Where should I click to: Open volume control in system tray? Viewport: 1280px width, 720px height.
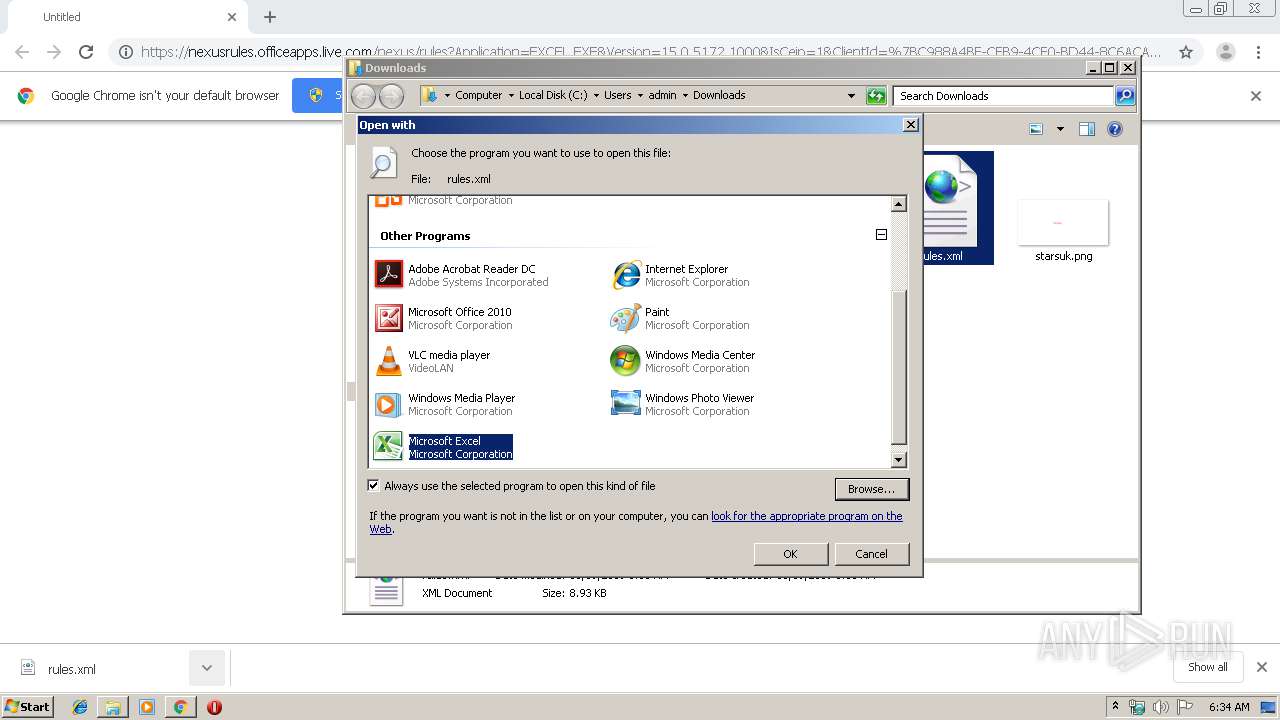point(1160,707)
